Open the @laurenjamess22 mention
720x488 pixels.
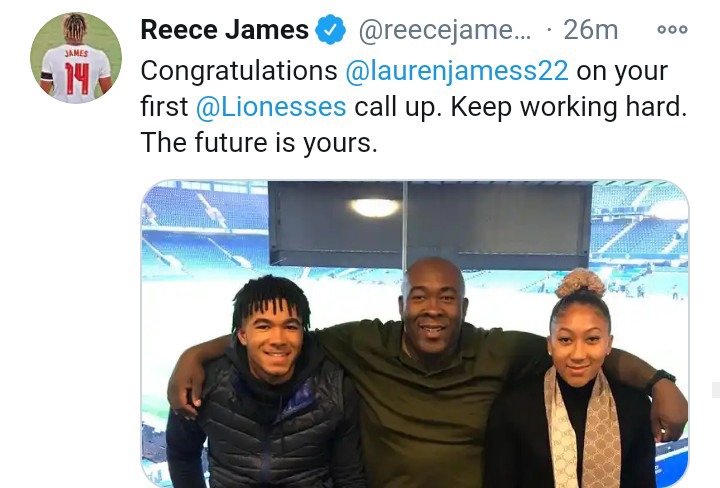tap(457, 71)
